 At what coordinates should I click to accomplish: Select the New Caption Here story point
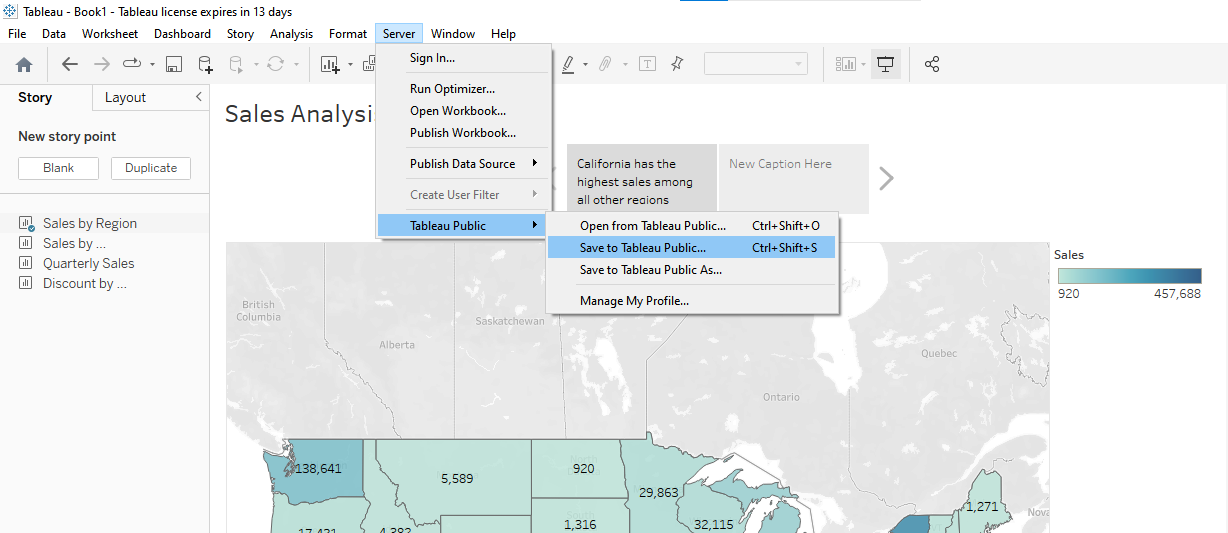coord(794,179)
